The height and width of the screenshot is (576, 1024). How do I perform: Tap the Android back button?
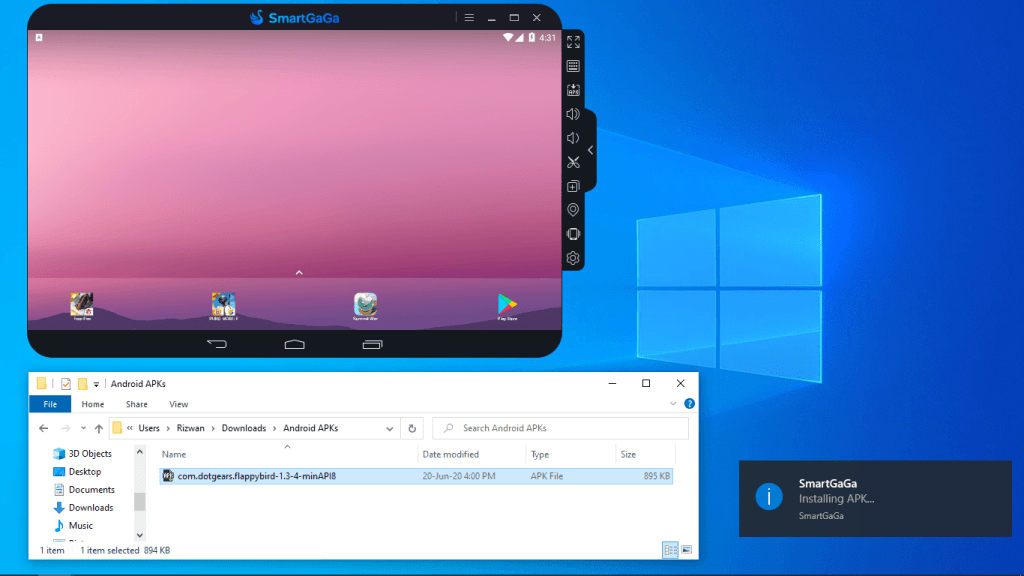point(217,344)
